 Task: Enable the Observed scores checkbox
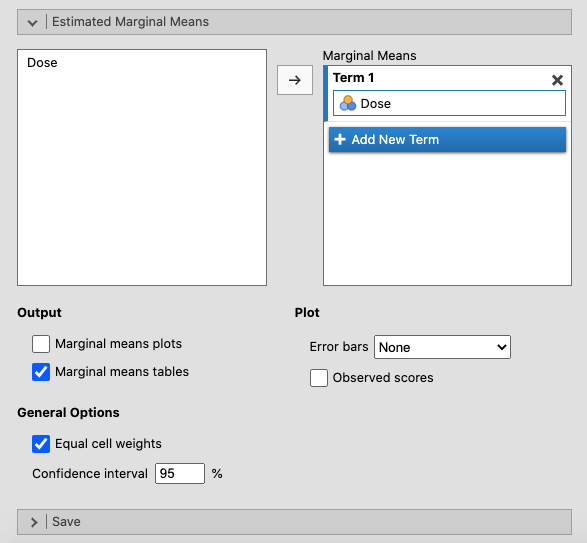click(x=319, y=378)
